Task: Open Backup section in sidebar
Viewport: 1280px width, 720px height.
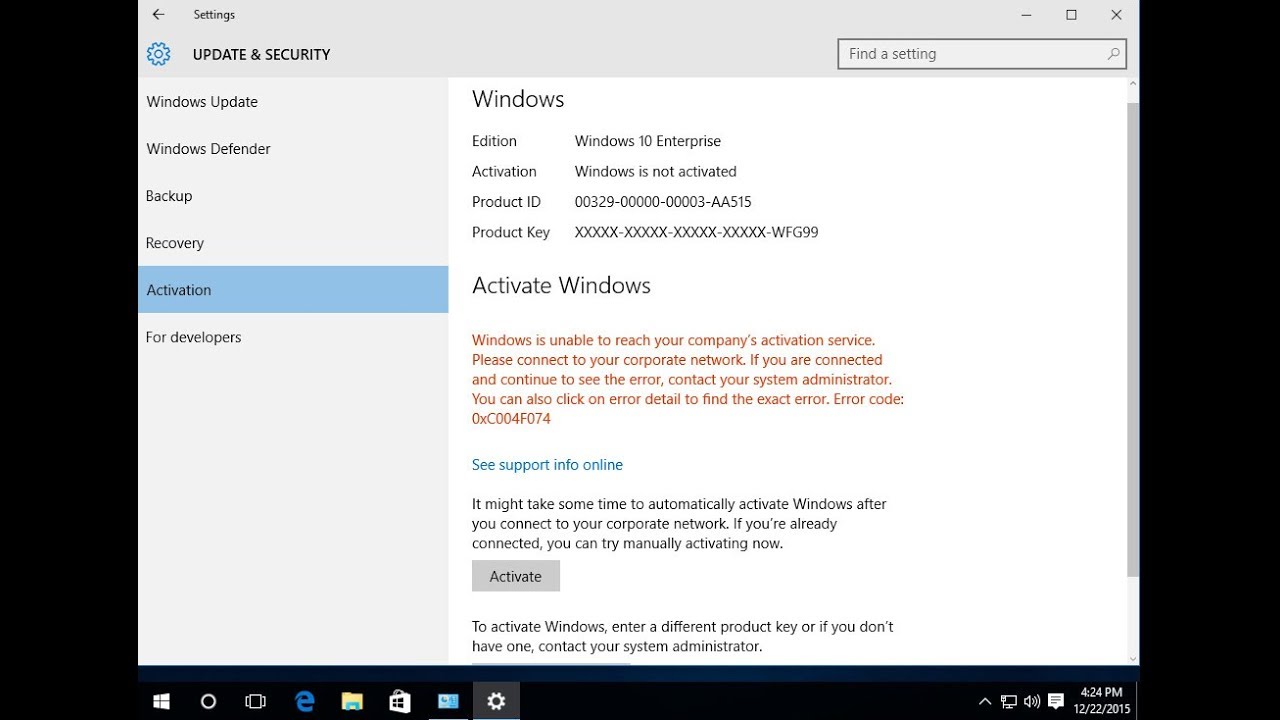Action: (293, 196)
